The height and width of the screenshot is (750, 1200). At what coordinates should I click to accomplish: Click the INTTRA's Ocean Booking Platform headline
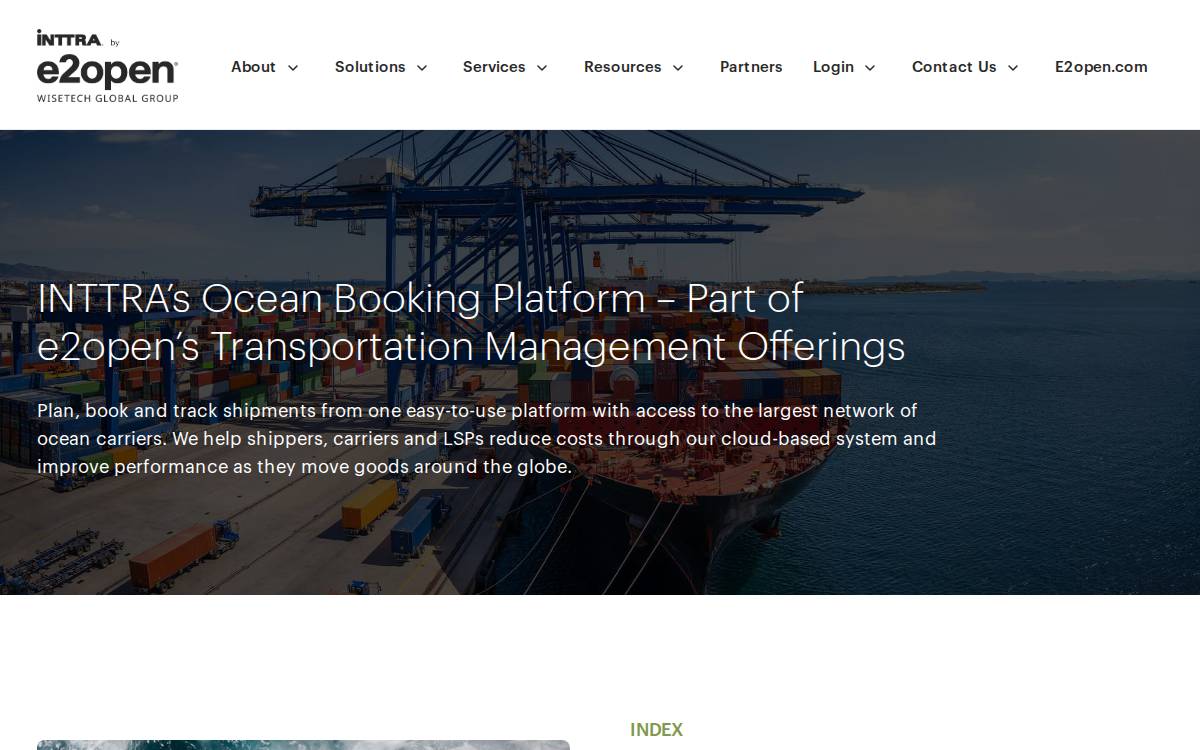point(471,322)
